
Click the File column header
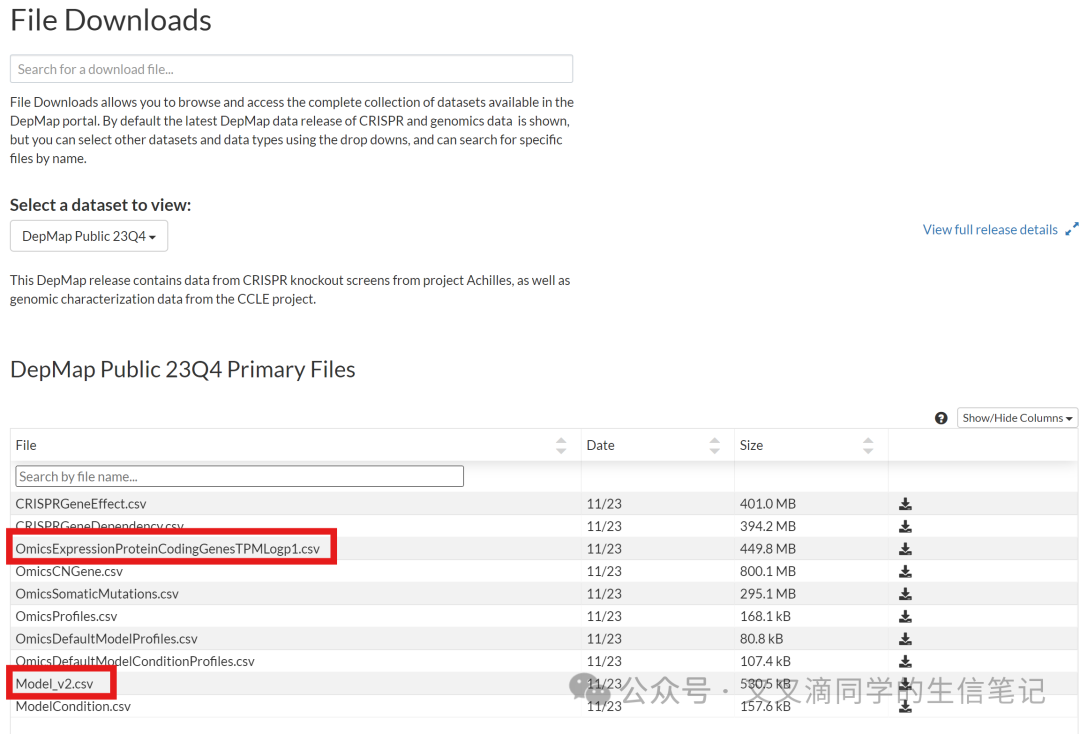coord(26,445)
